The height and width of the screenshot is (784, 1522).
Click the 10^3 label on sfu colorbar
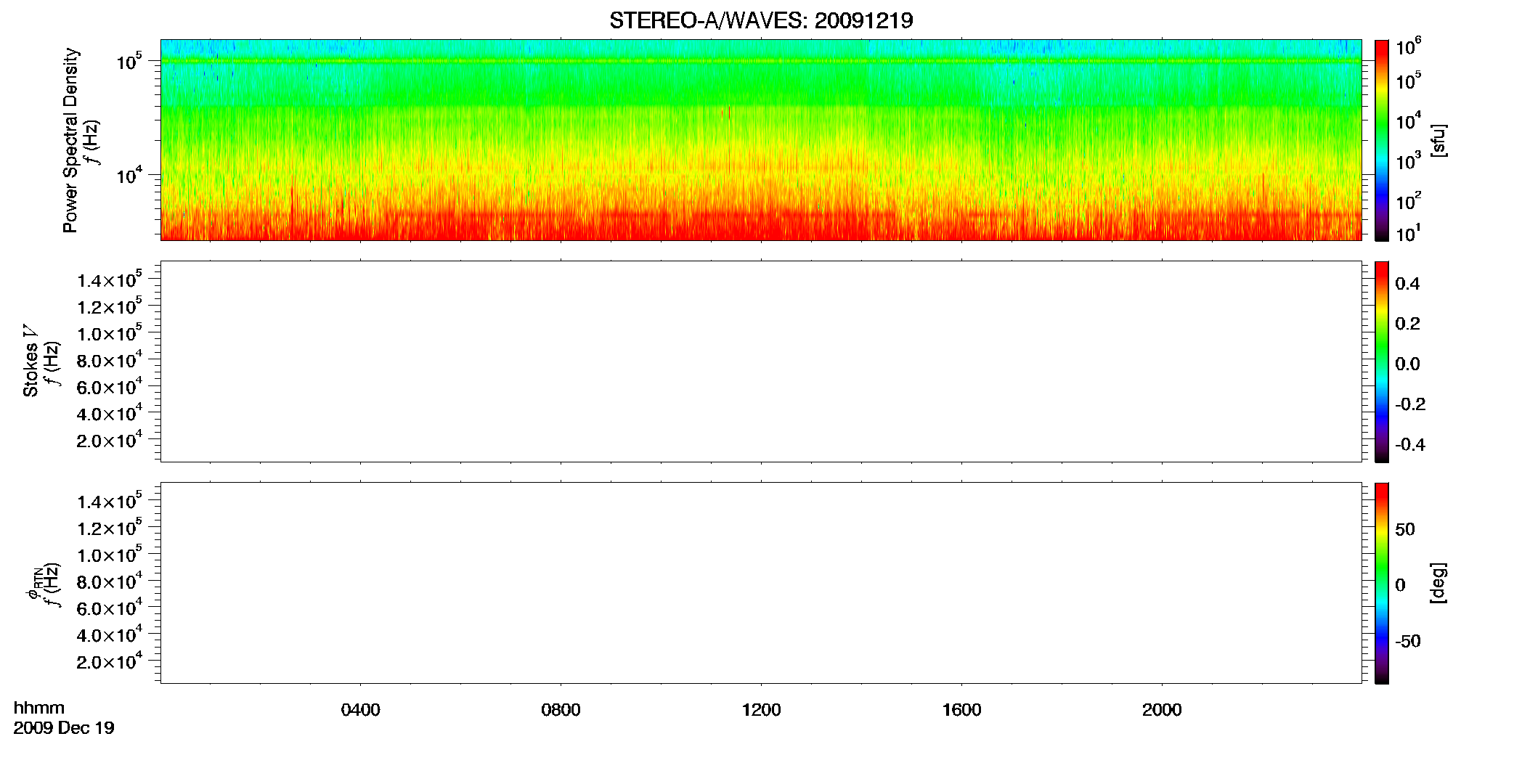click(1408, 161)
